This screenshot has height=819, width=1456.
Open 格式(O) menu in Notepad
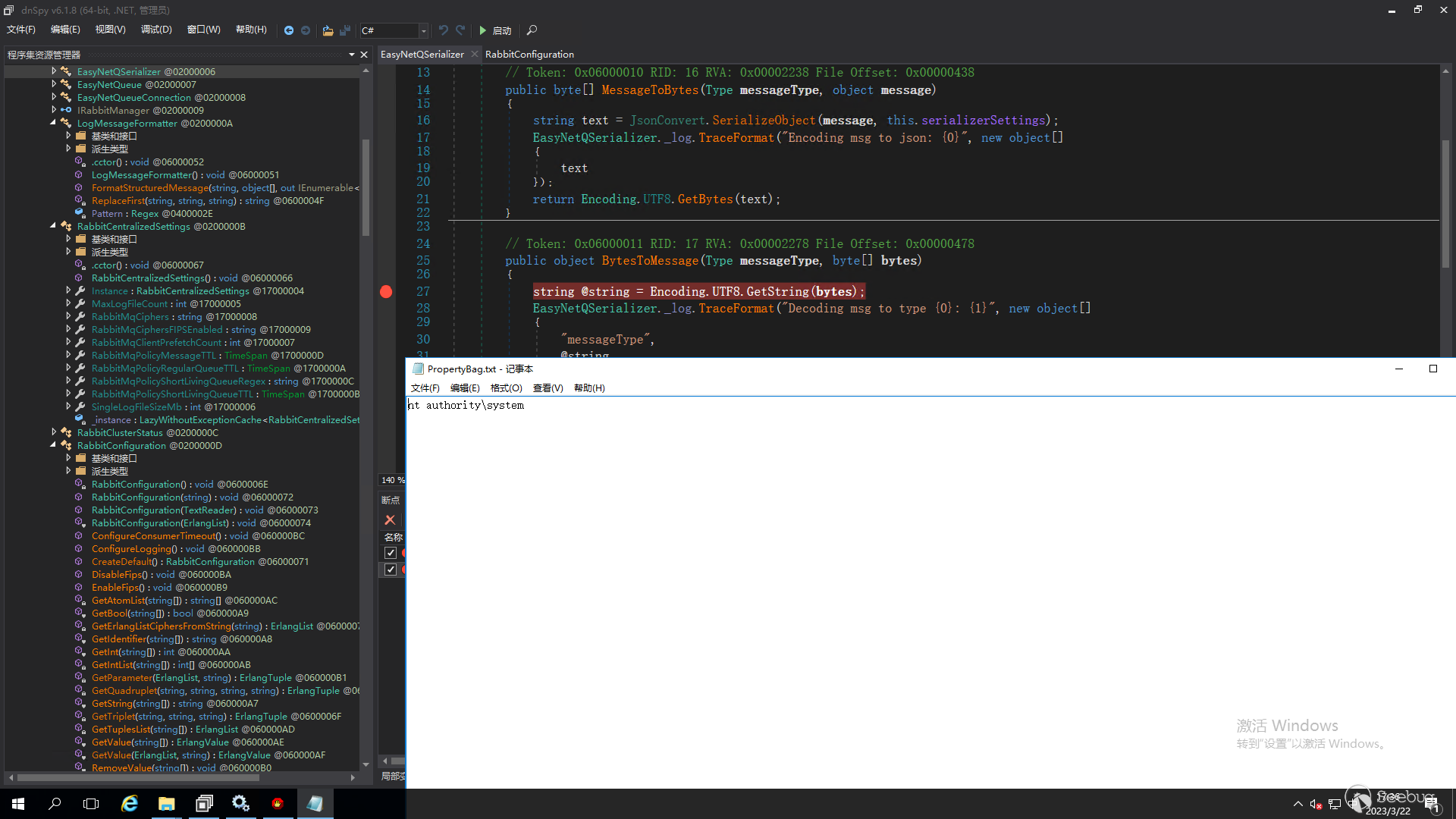[x=506, y=388]
